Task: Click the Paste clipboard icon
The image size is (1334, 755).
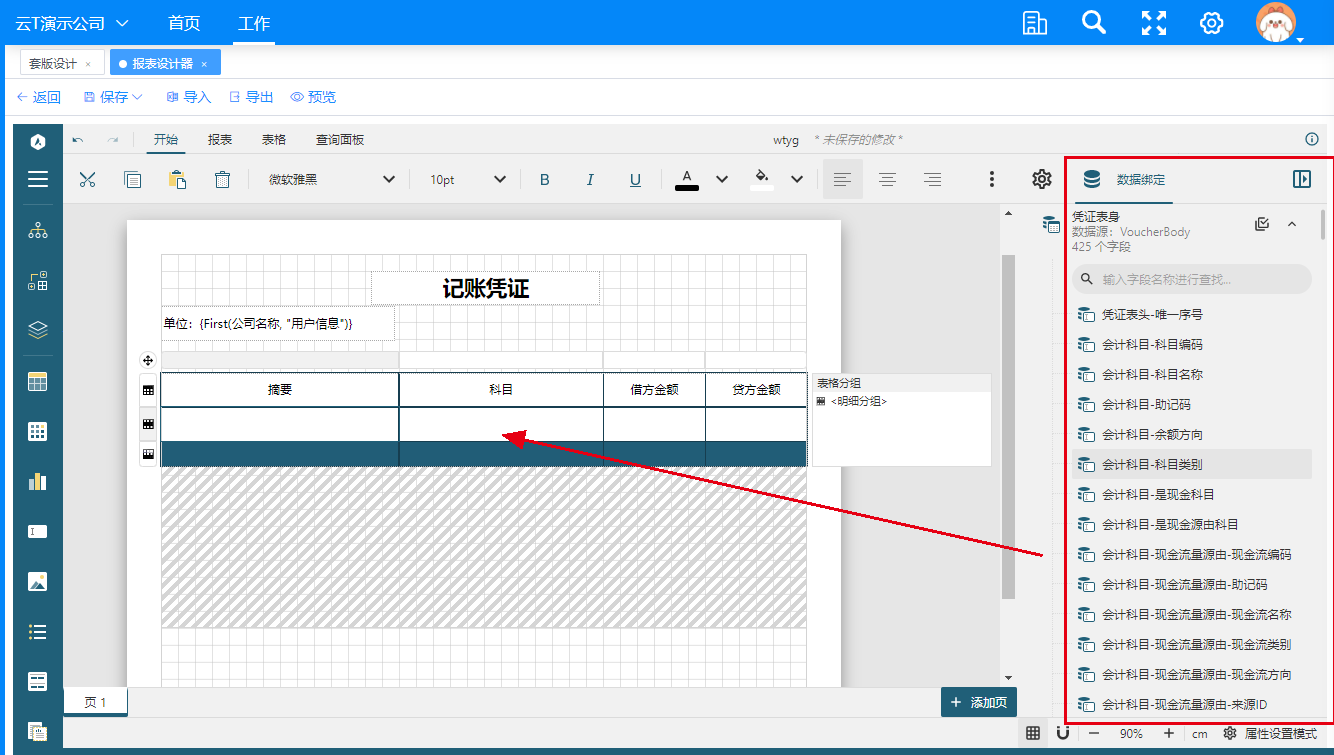Action: tap(177, 180)
